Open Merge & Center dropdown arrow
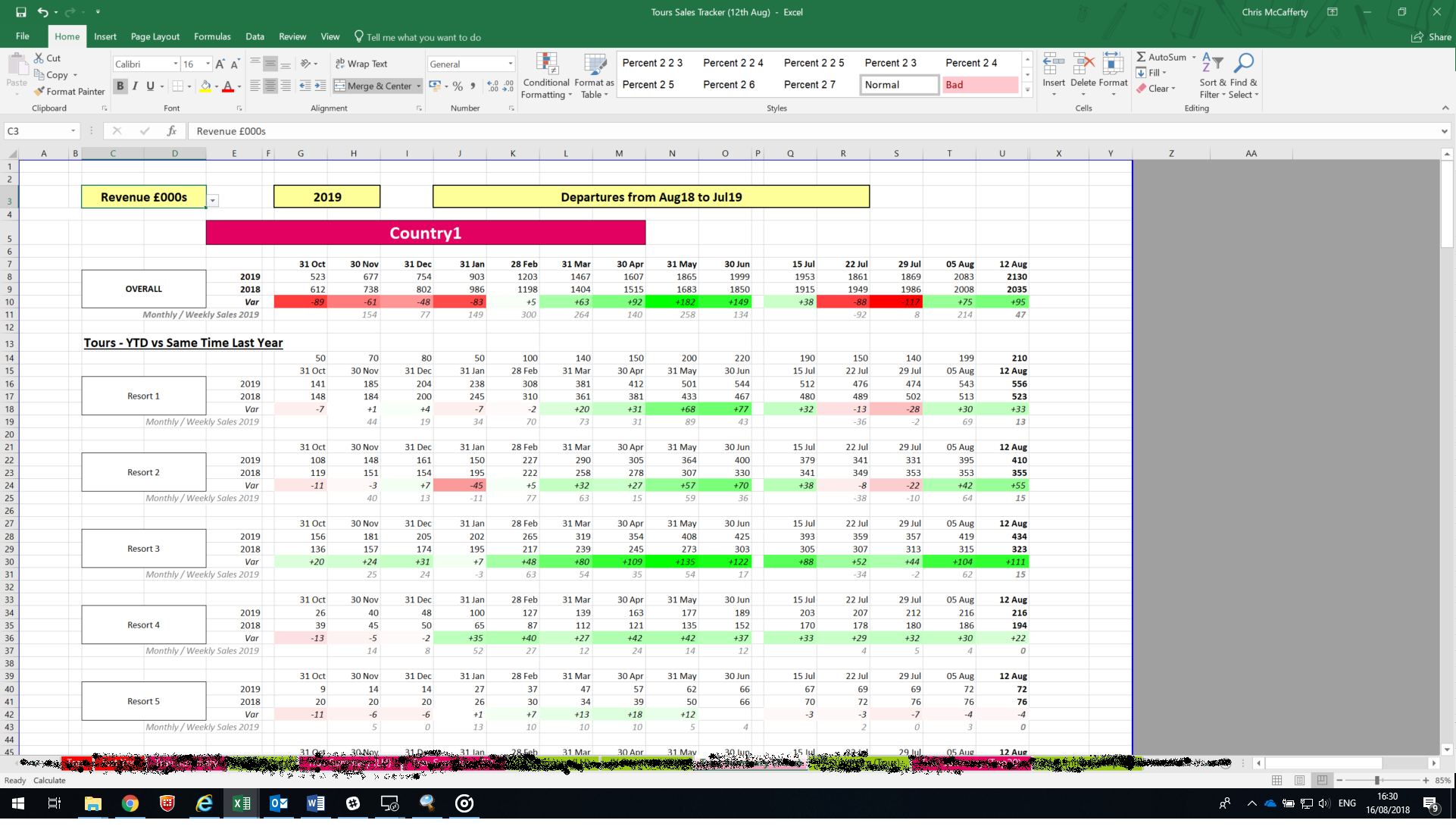 pyautogui.click(x=418, y=86)
